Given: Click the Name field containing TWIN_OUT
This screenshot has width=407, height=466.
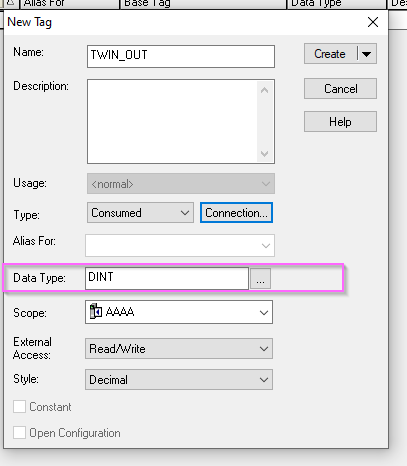Looking at the screenshot, I should 181,56.
